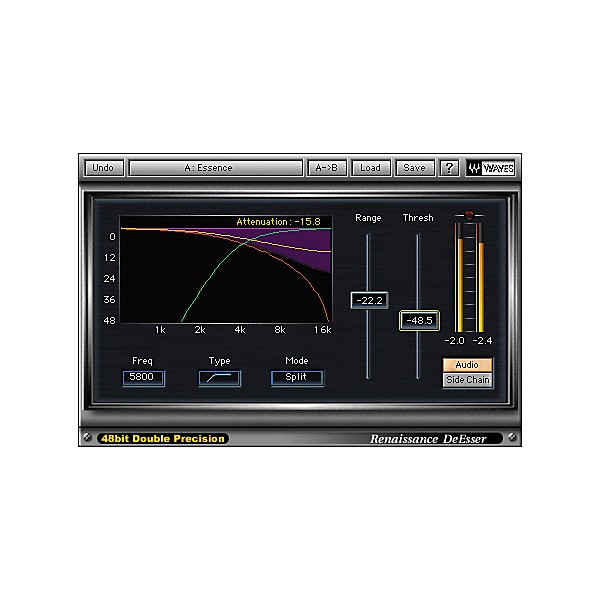The width and height of the screenshot is (600, 600).
Task: Click the right output level meter
Action: tap(480, 277)
